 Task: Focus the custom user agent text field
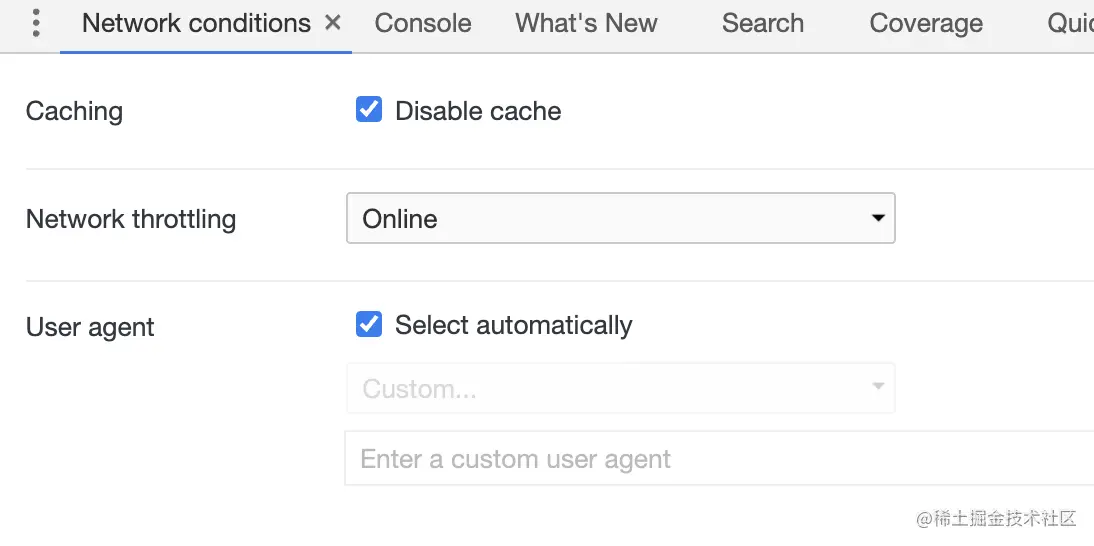(719, 458)
